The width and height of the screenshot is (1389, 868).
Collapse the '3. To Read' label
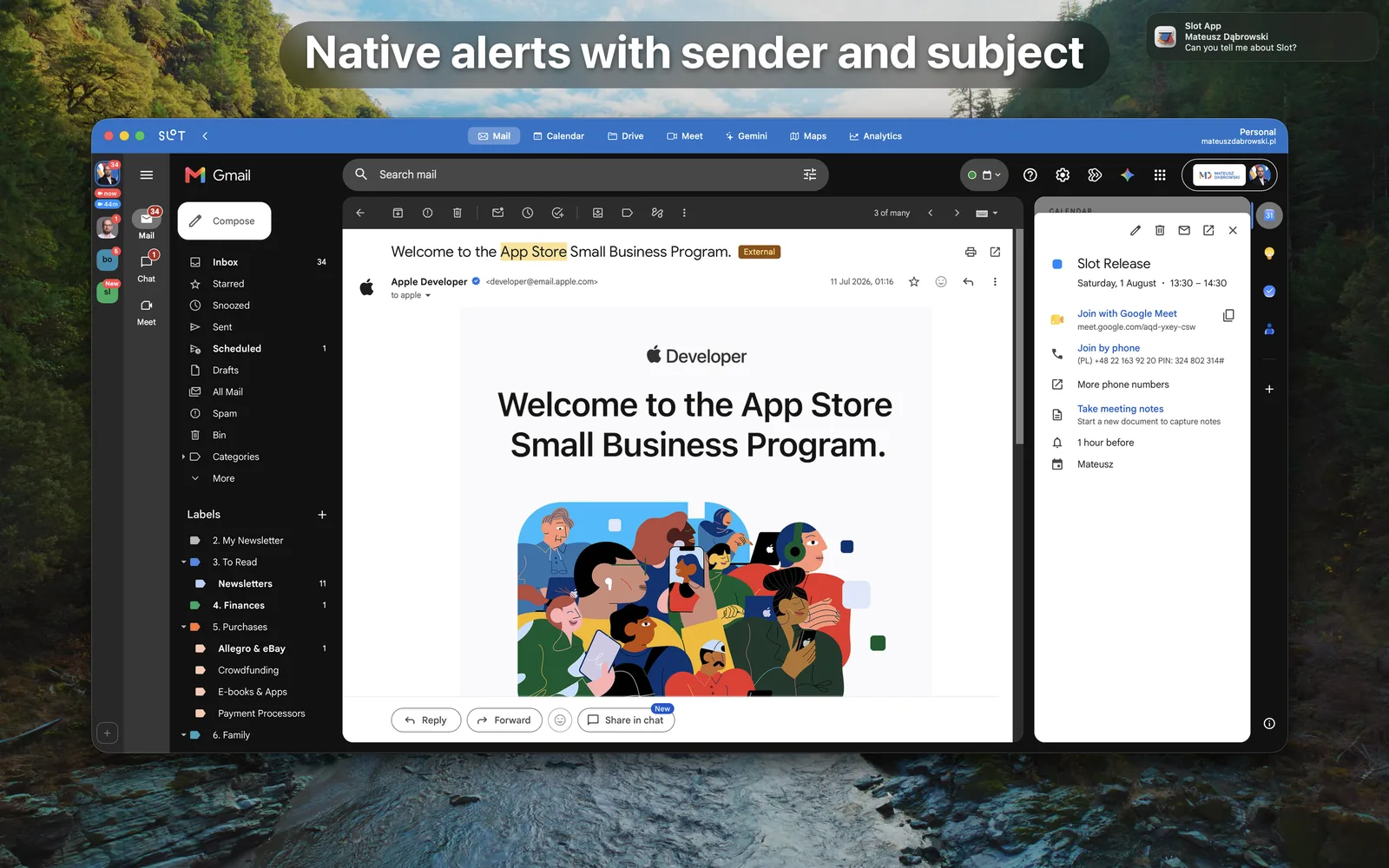(183, 562)
